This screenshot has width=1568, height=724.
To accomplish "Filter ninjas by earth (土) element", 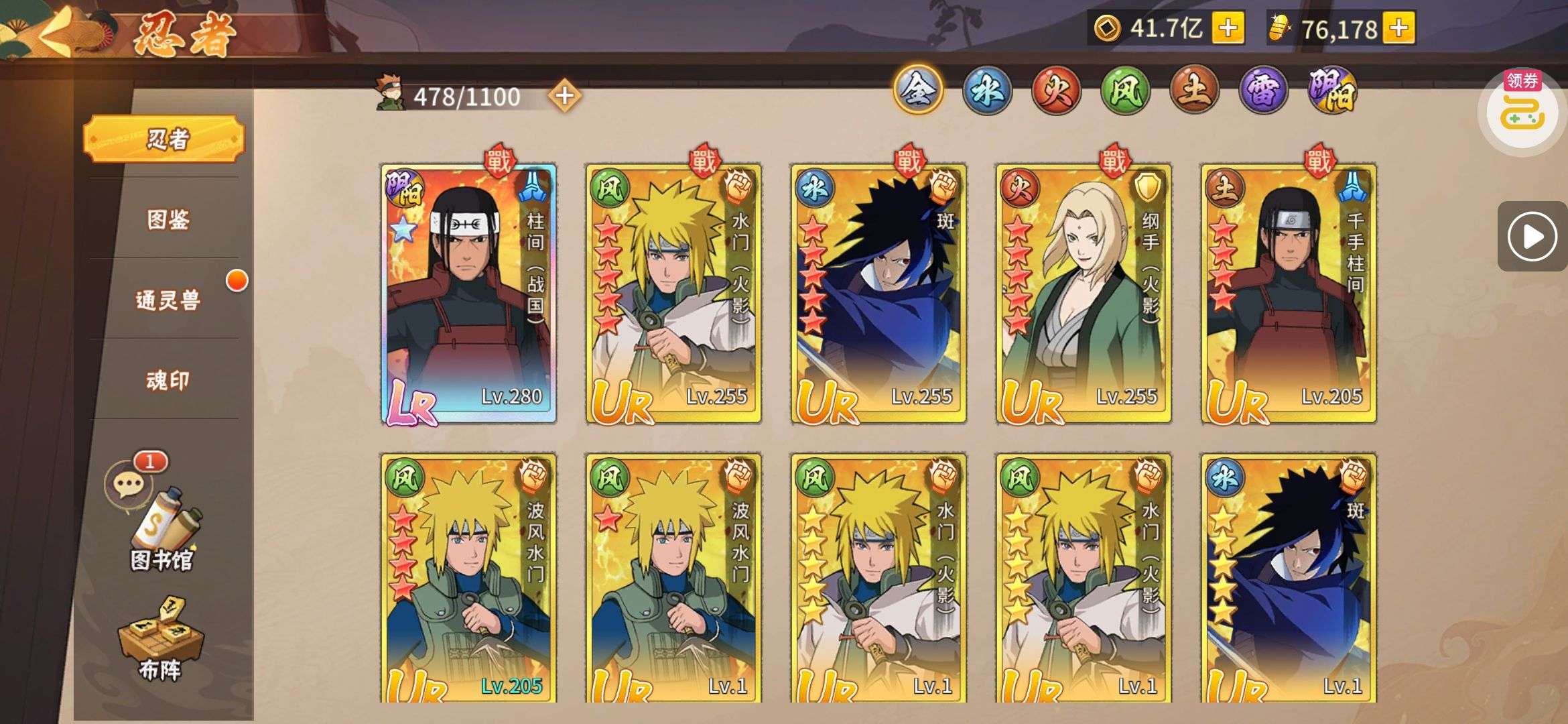I will click(1195, 91).
